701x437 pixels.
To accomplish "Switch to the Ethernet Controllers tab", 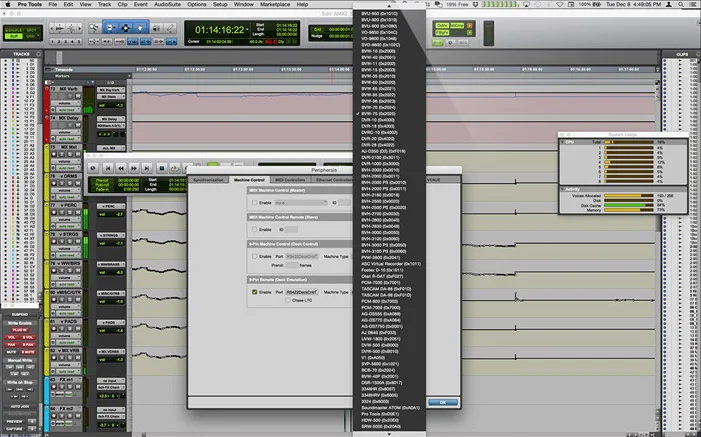I will click(x=333, y=180).
